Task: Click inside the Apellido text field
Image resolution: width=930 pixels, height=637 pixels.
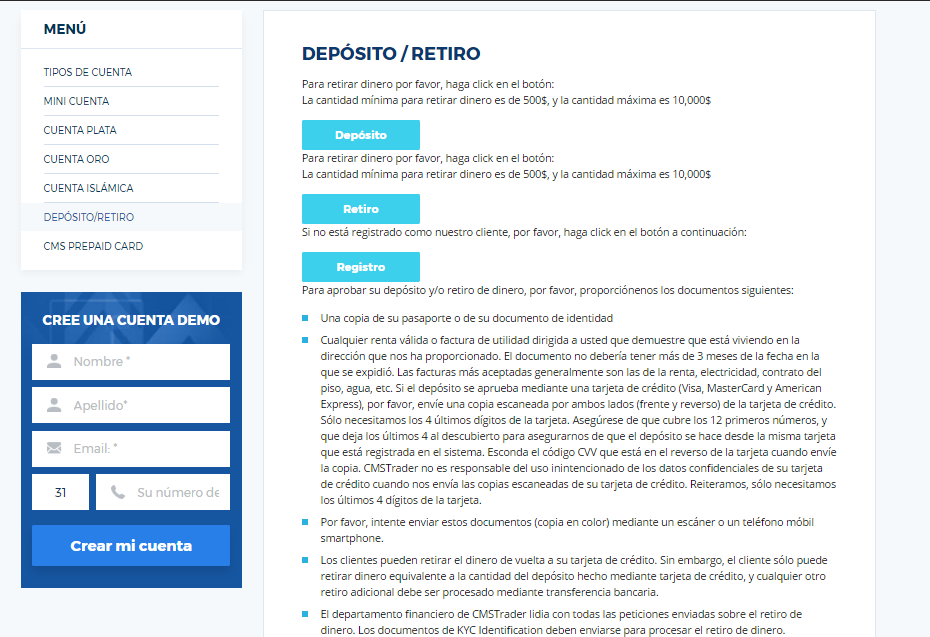Action: [x=140, y=405]
